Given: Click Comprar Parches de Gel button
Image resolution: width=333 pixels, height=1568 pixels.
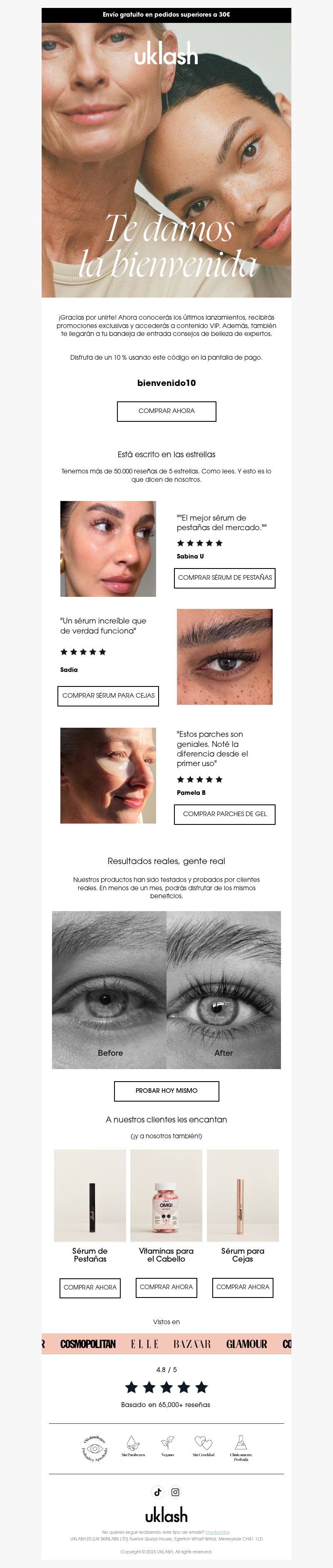Looking at the screenshot, I should coord(225,814).
